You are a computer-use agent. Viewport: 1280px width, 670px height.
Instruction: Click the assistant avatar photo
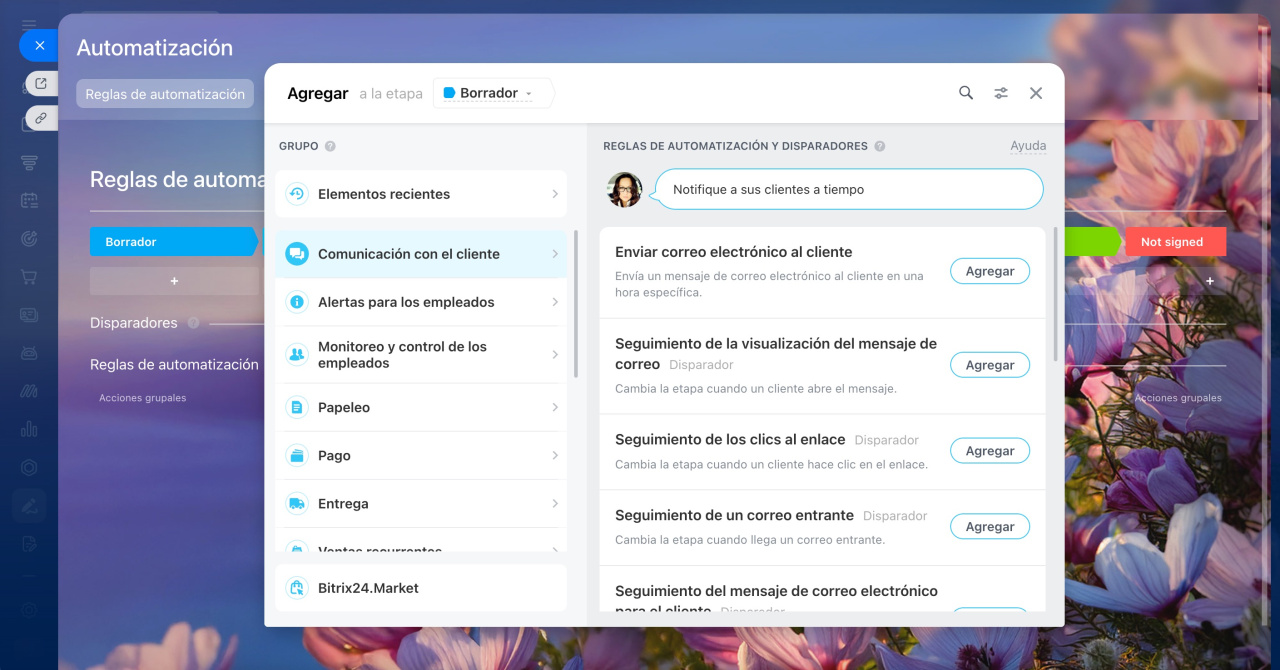click(x=625, y=189)
